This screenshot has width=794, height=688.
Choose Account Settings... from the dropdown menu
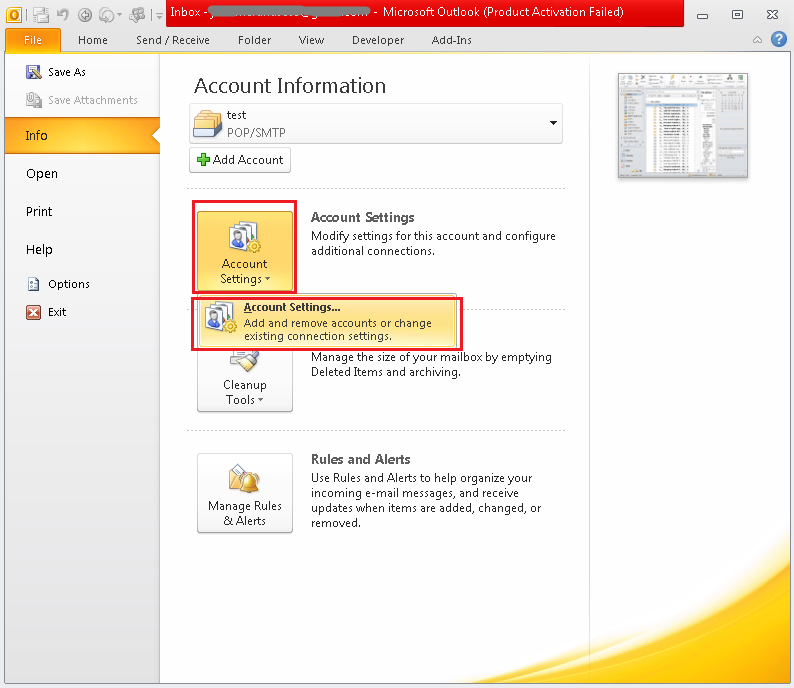pos(327,321)
